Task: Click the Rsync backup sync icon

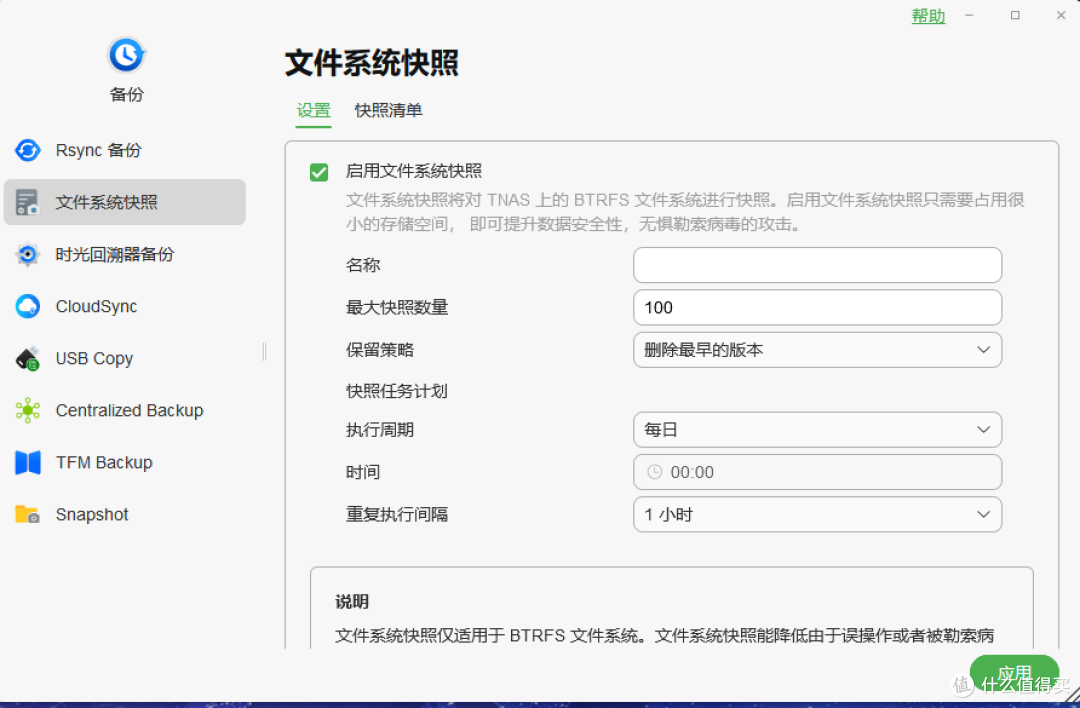Action: tap(28, 150)
